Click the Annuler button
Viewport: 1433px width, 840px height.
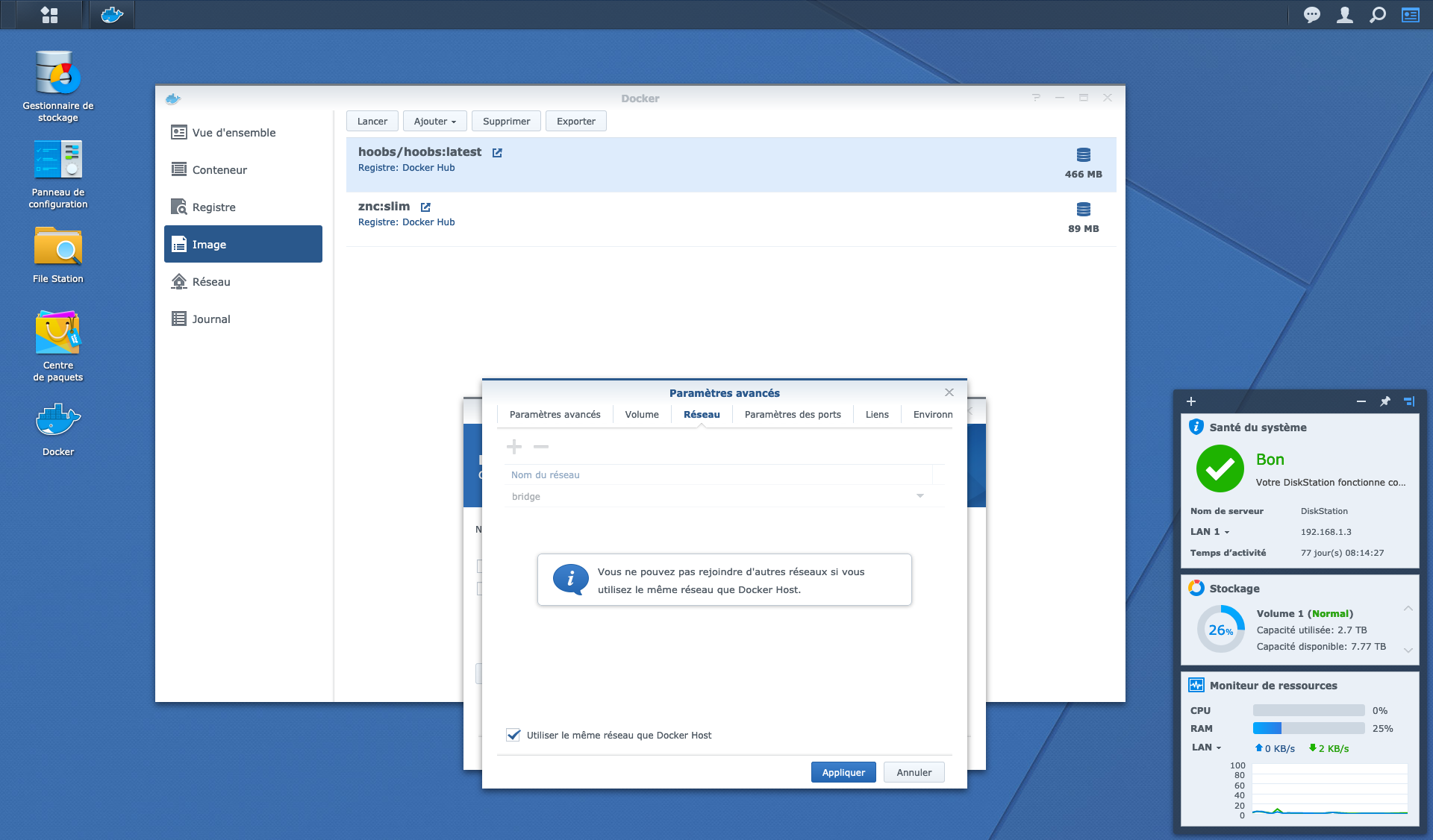point(914,772)
